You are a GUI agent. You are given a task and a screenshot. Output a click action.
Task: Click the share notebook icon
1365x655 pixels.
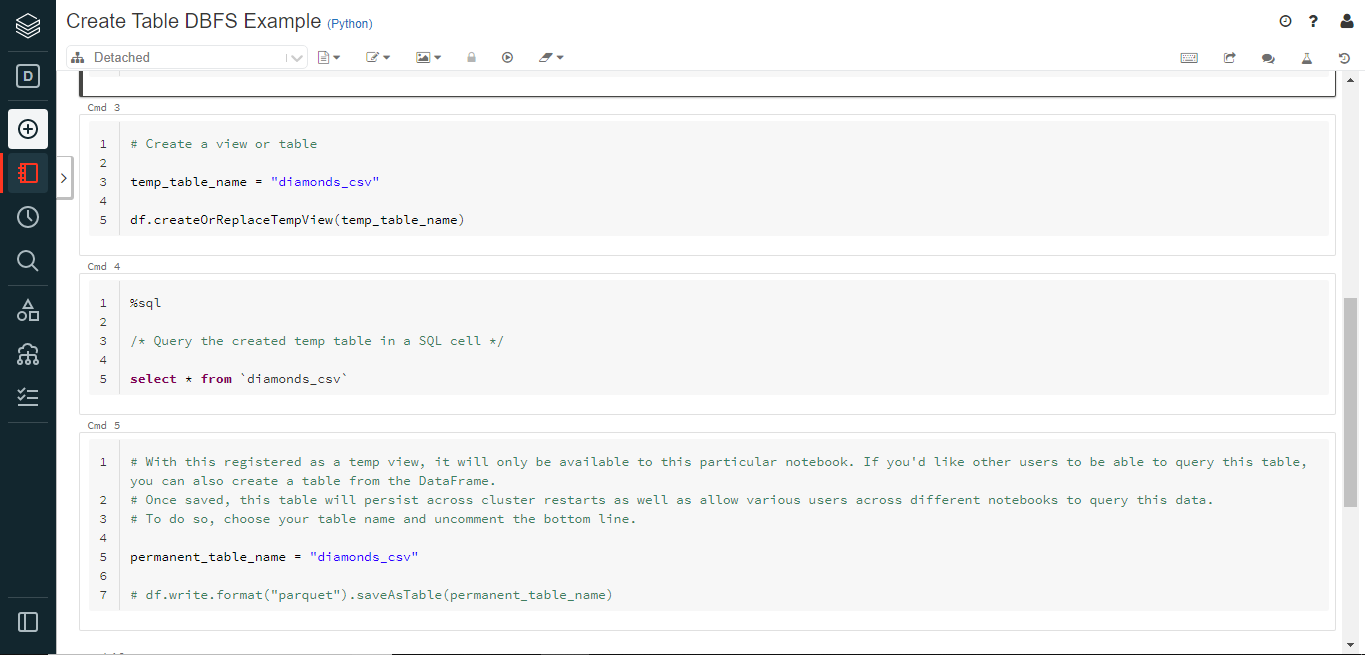[x=1229, y=58]
